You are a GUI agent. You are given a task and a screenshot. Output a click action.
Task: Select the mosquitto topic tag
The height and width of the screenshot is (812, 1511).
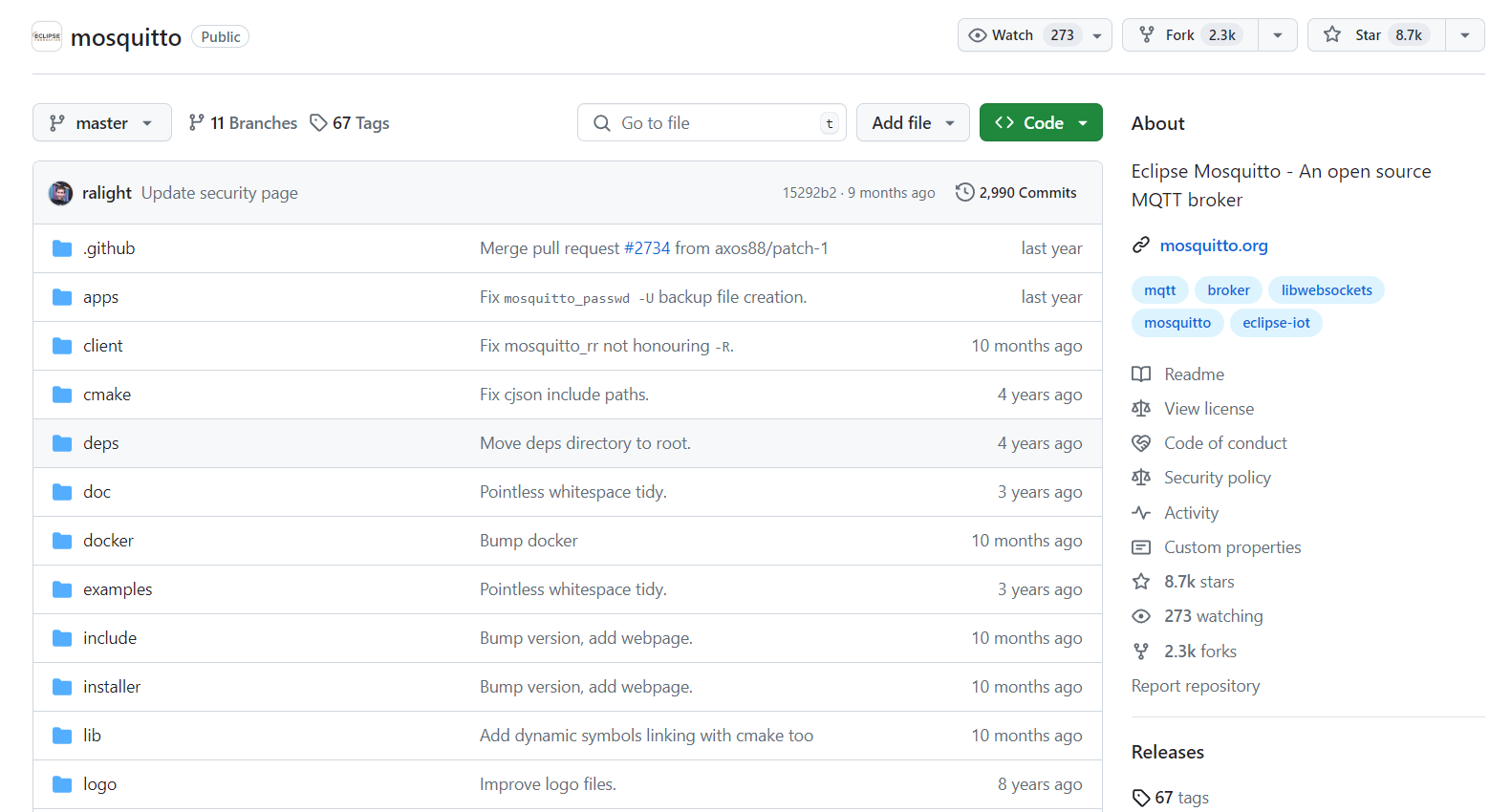[1177, 323]
